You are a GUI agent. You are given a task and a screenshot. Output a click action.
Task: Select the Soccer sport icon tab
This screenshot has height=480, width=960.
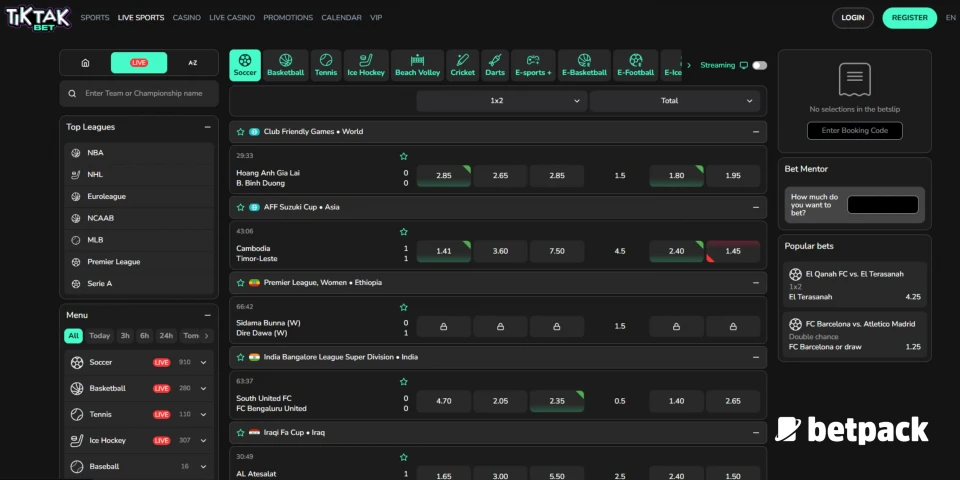pos(245,65)
